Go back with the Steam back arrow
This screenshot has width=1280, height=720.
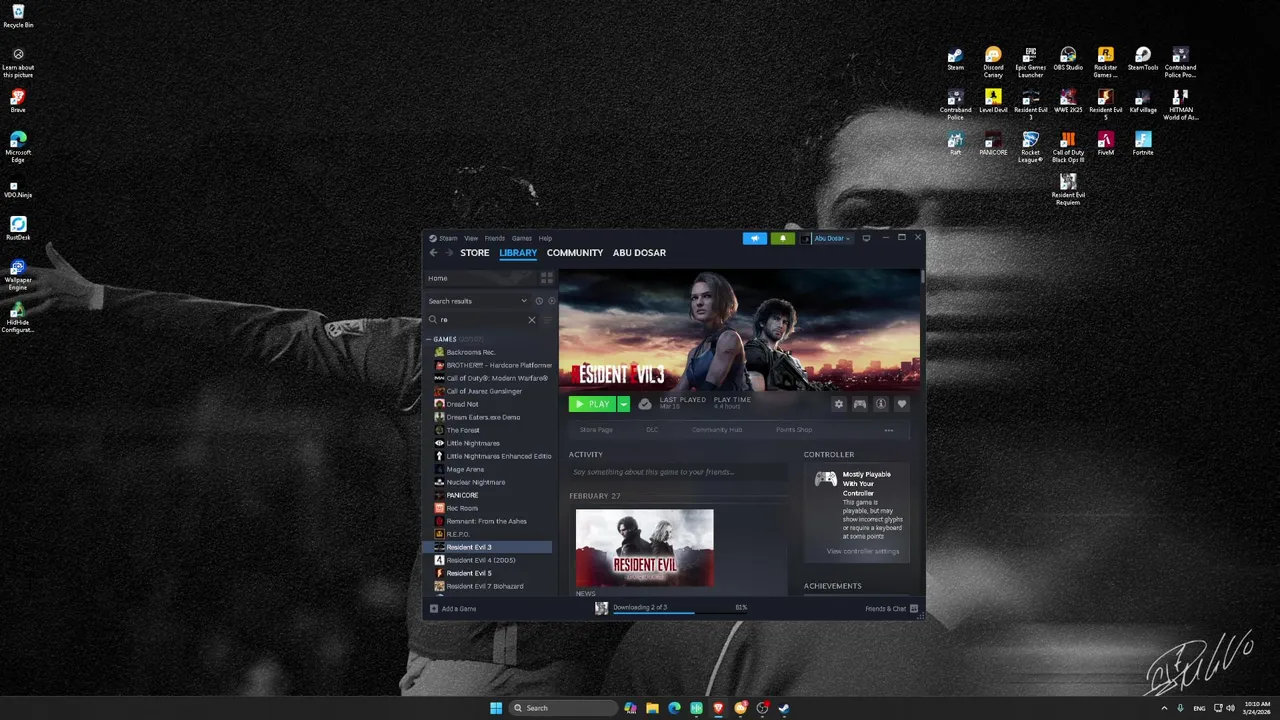pyautogui.click(x=433, y=253)
